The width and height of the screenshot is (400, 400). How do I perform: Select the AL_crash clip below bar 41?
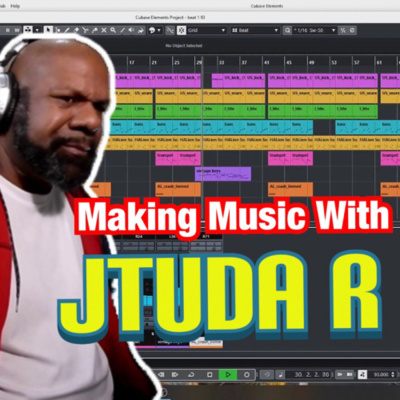[290, 189]
